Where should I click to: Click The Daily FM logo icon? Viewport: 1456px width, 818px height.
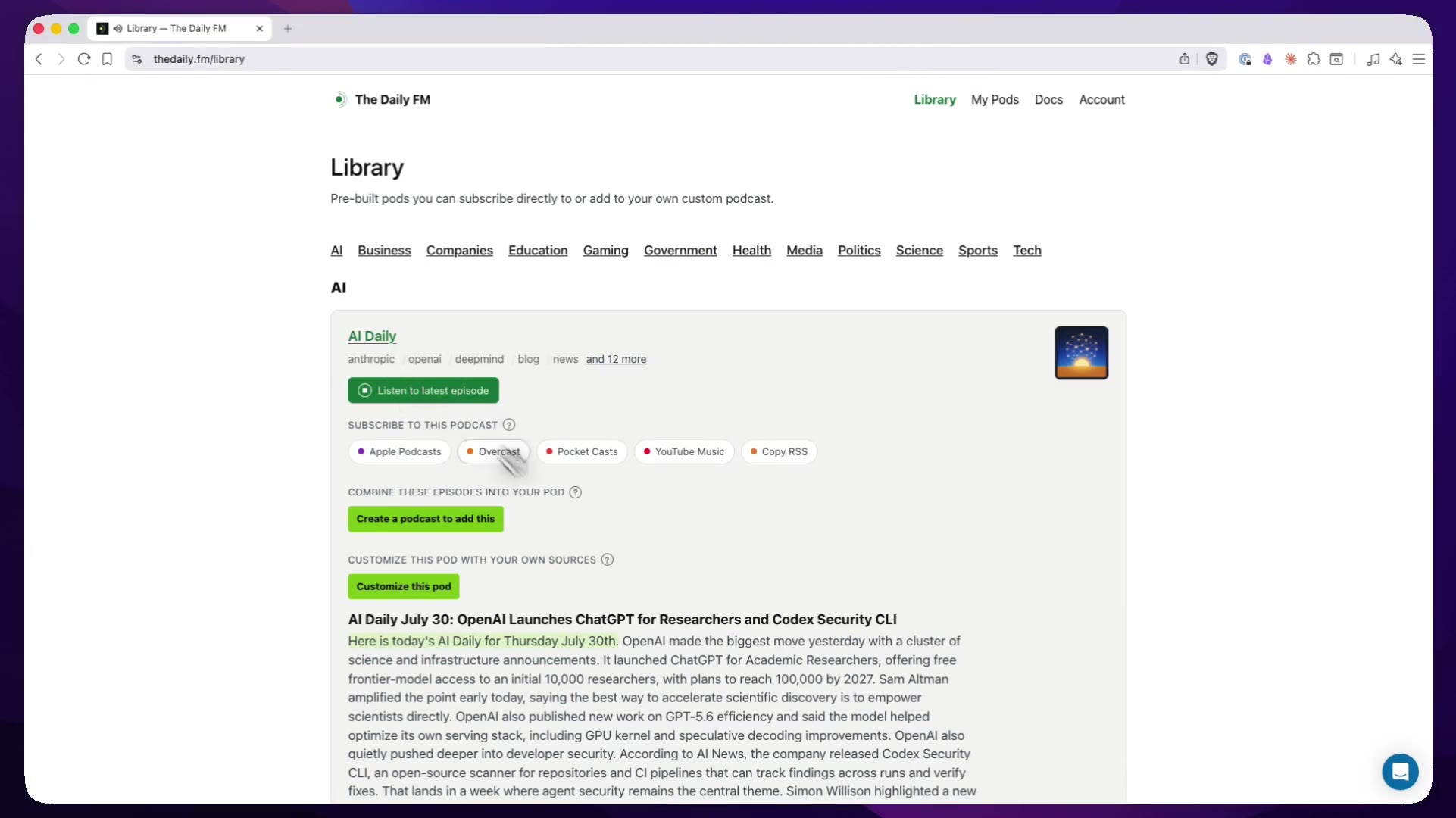340,99
